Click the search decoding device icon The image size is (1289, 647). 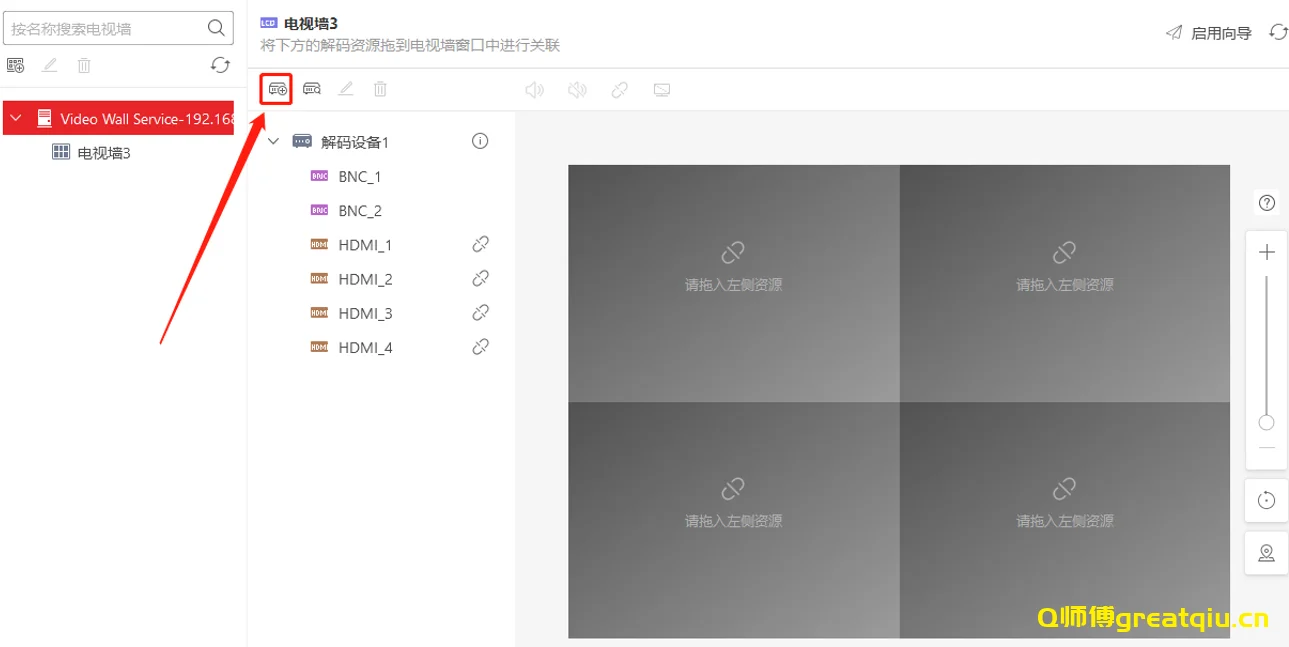(312, 89)
